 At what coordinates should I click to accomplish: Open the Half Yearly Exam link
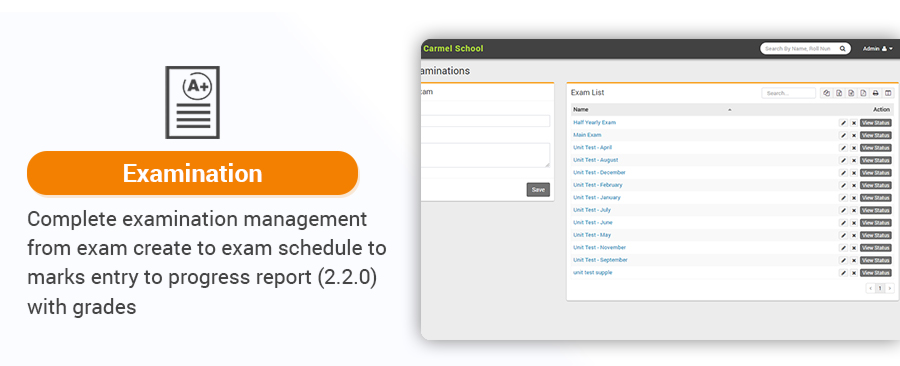594,123
